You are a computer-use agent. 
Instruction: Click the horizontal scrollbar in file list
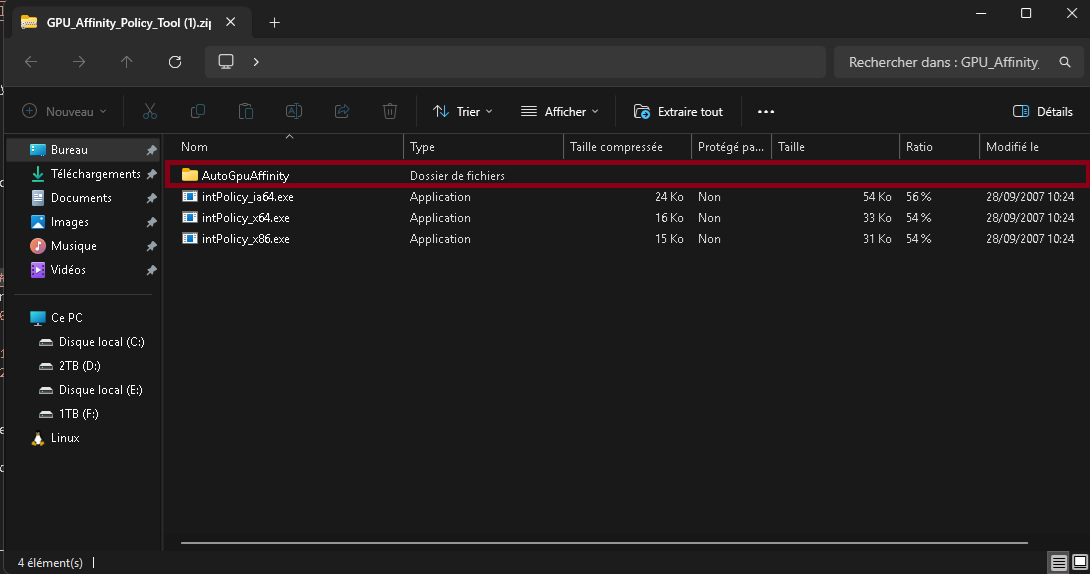(604, 543)
